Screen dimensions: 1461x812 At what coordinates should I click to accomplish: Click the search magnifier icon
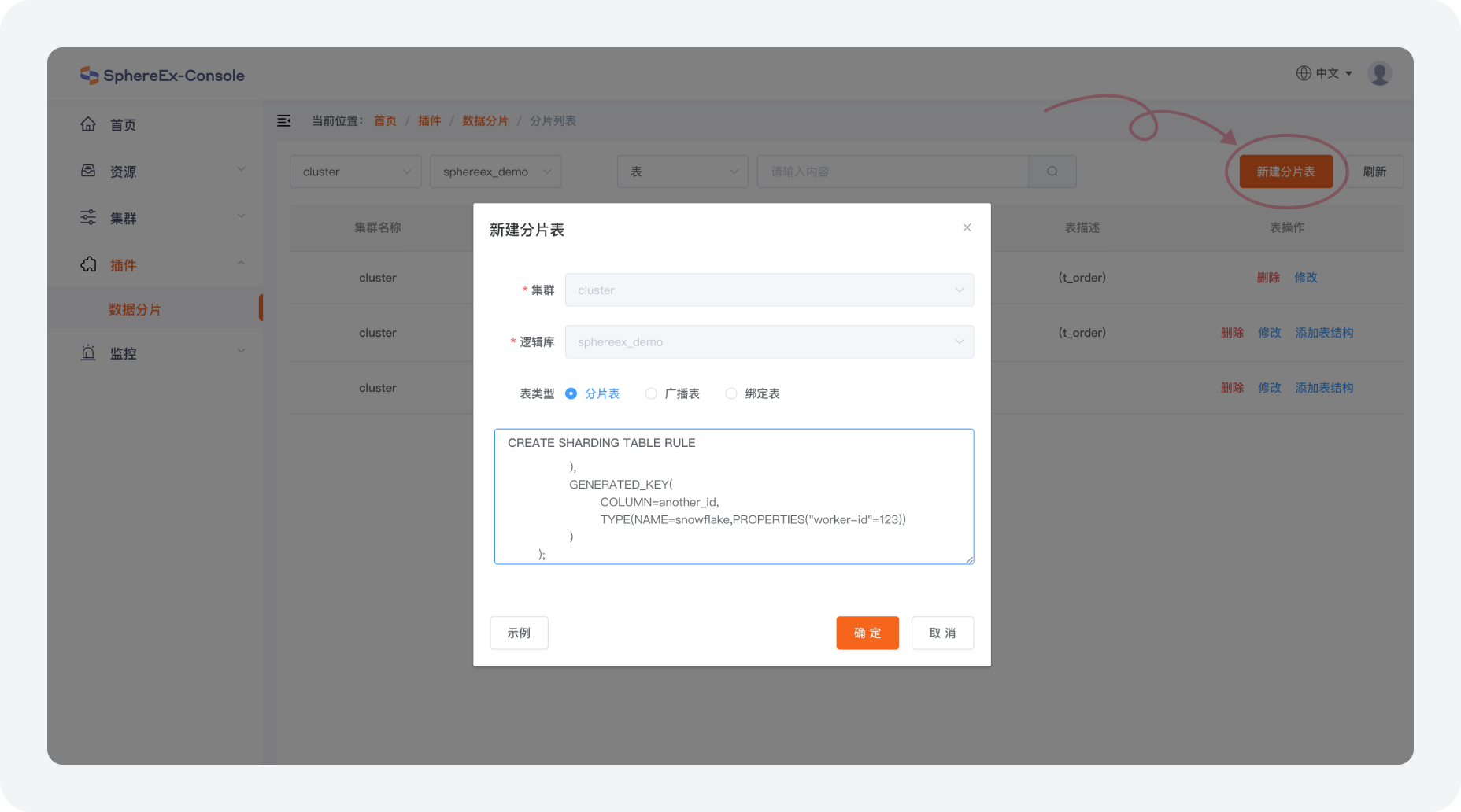(x=1052, y=172)
